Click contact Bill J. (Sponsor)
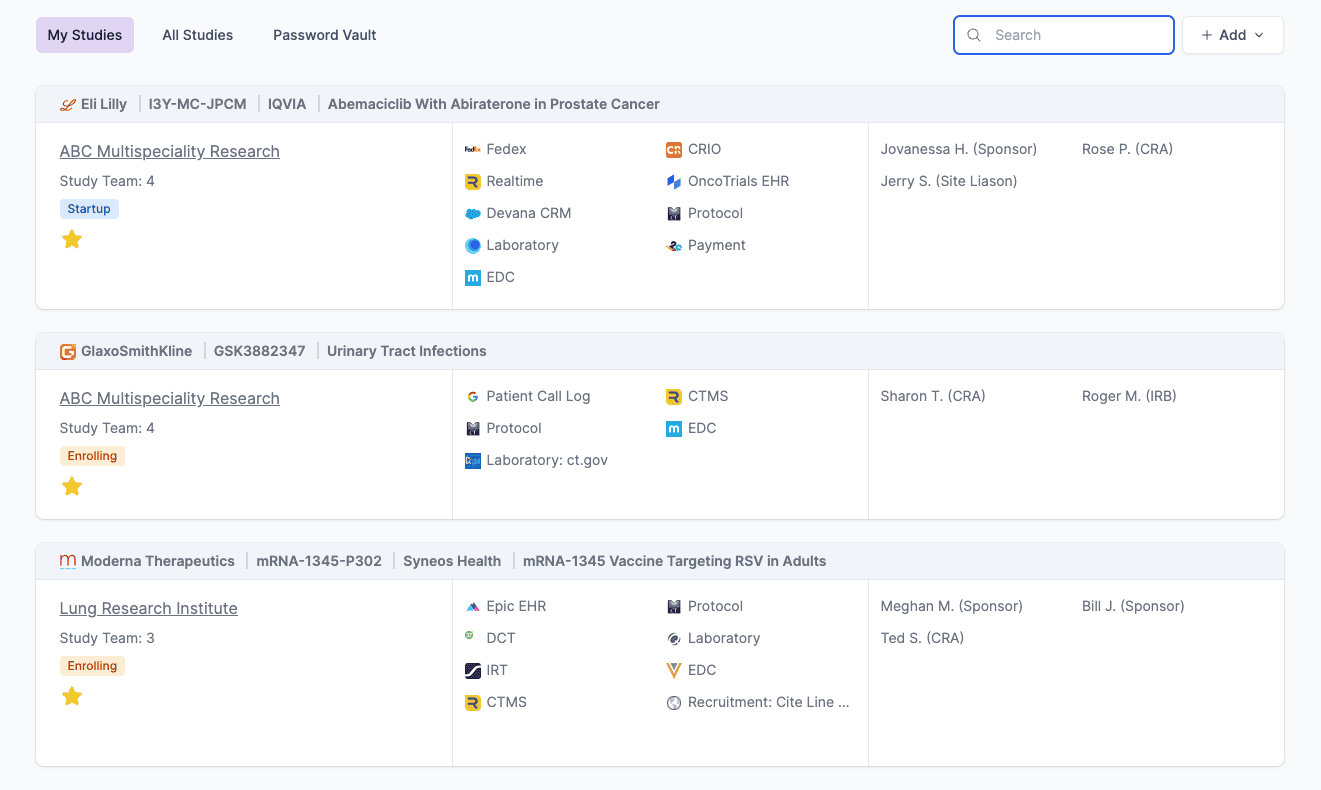1321x790 pixels. (x=1133, y=606)
